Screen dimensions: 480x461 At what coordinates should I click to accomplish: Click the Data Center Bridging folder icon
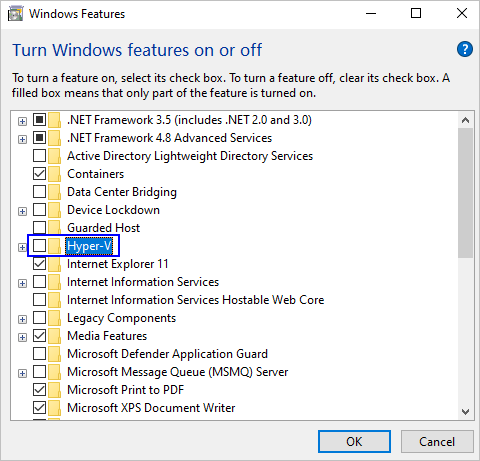pos(54,192)
